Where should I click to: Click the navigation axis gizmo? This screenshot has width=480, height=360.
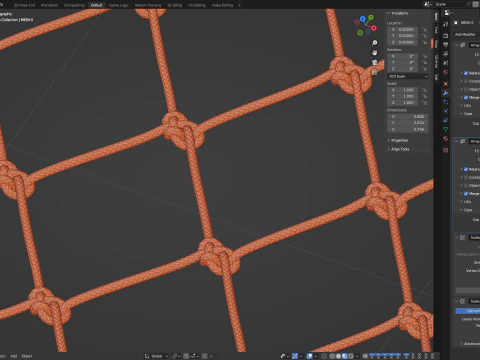[365, 25]
